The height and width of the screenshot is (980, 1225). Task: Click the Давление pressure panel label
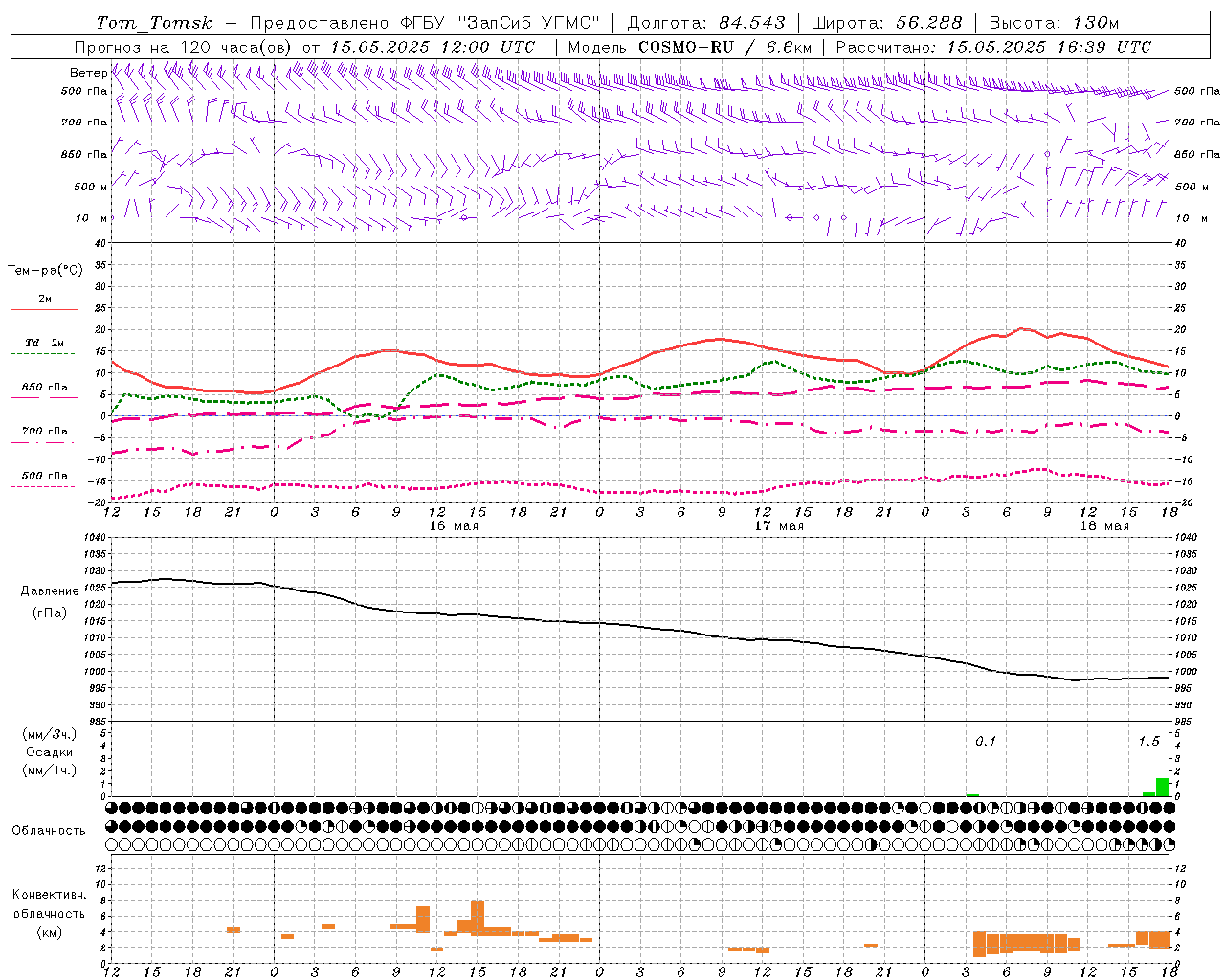click(x=50, y=591)
